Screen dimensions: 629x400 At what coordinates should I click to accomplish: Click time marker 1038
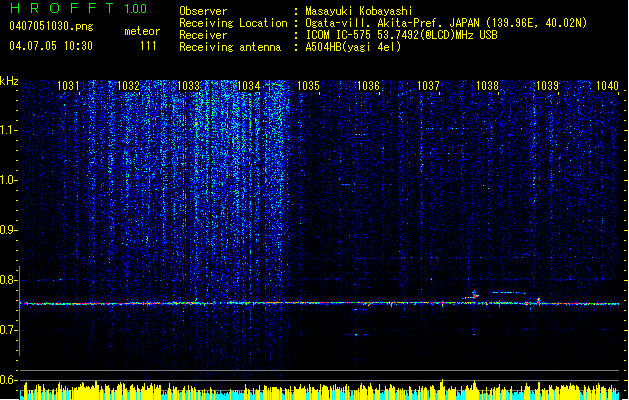click(x=487, y=86)
